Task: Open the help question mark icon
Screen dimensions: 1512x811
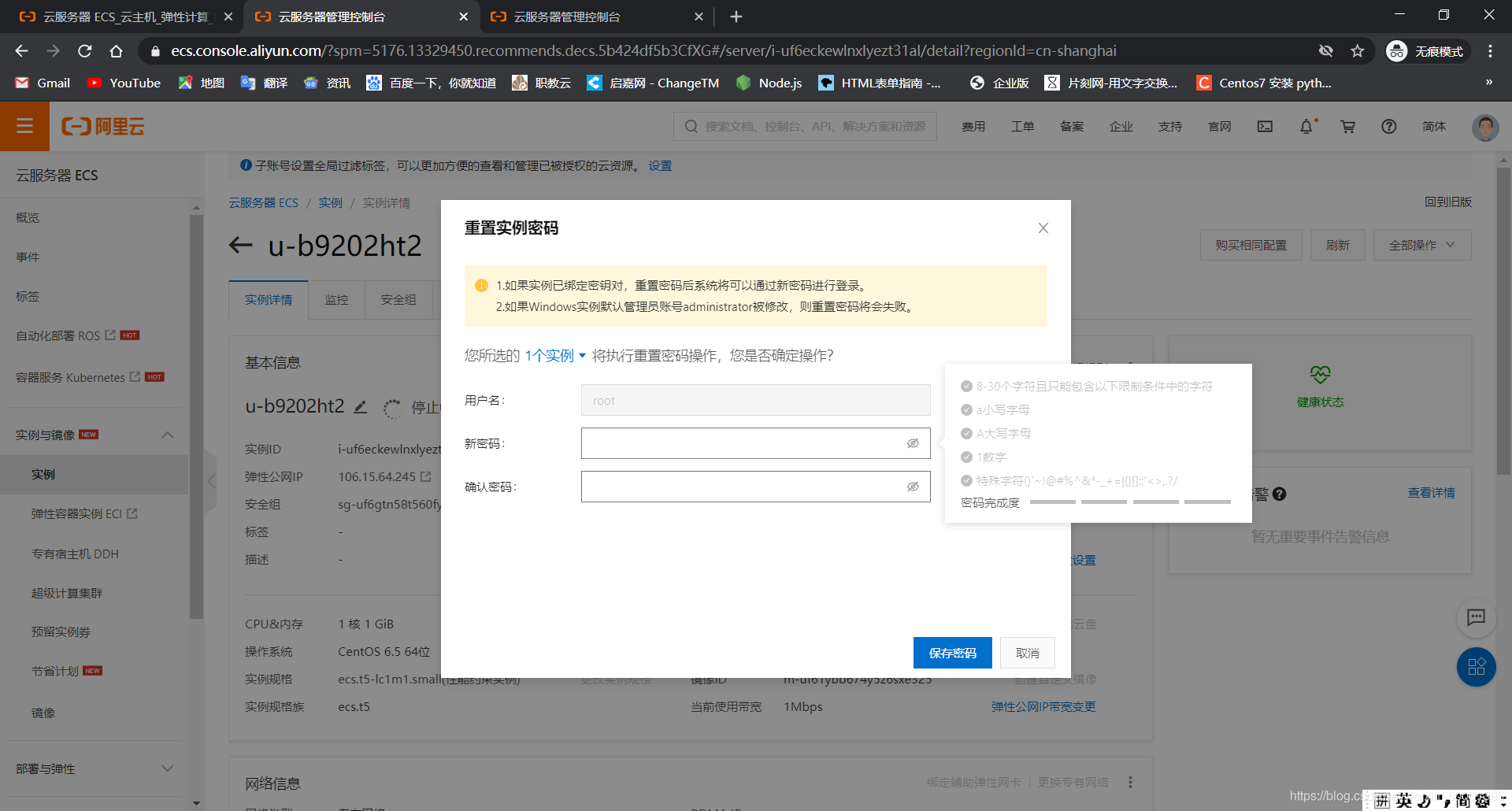Action: (x=1388, y=126)
